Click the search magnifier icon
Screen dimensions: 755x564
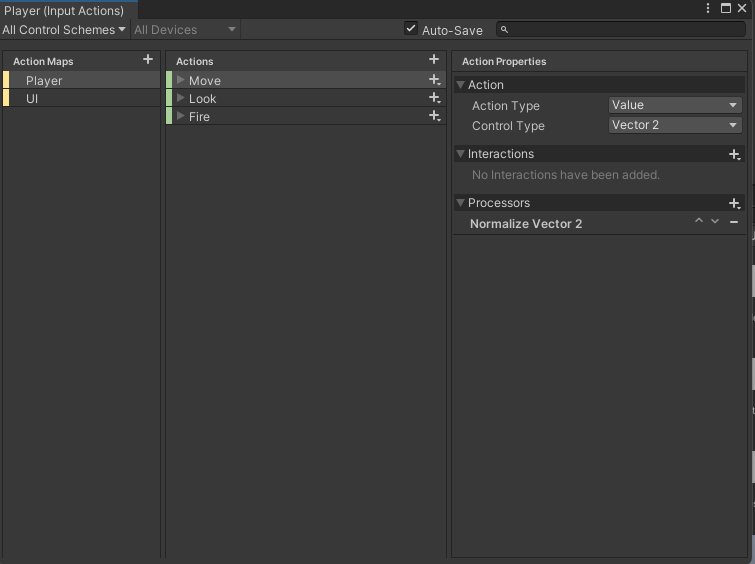pyautogui.click(x=504, y=30)
